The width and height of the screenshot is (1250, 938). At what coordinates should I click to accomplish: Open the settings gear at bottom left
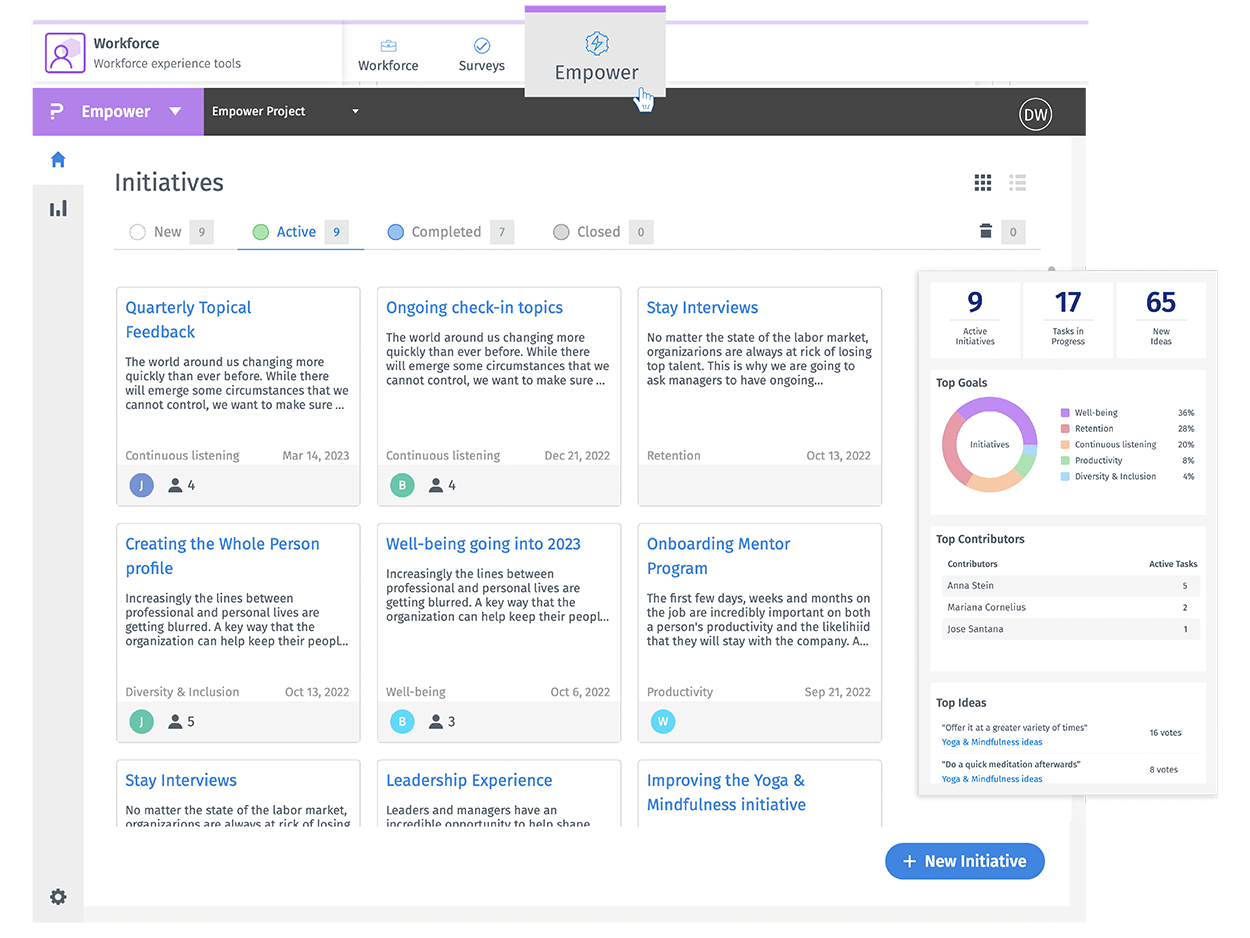58,897
